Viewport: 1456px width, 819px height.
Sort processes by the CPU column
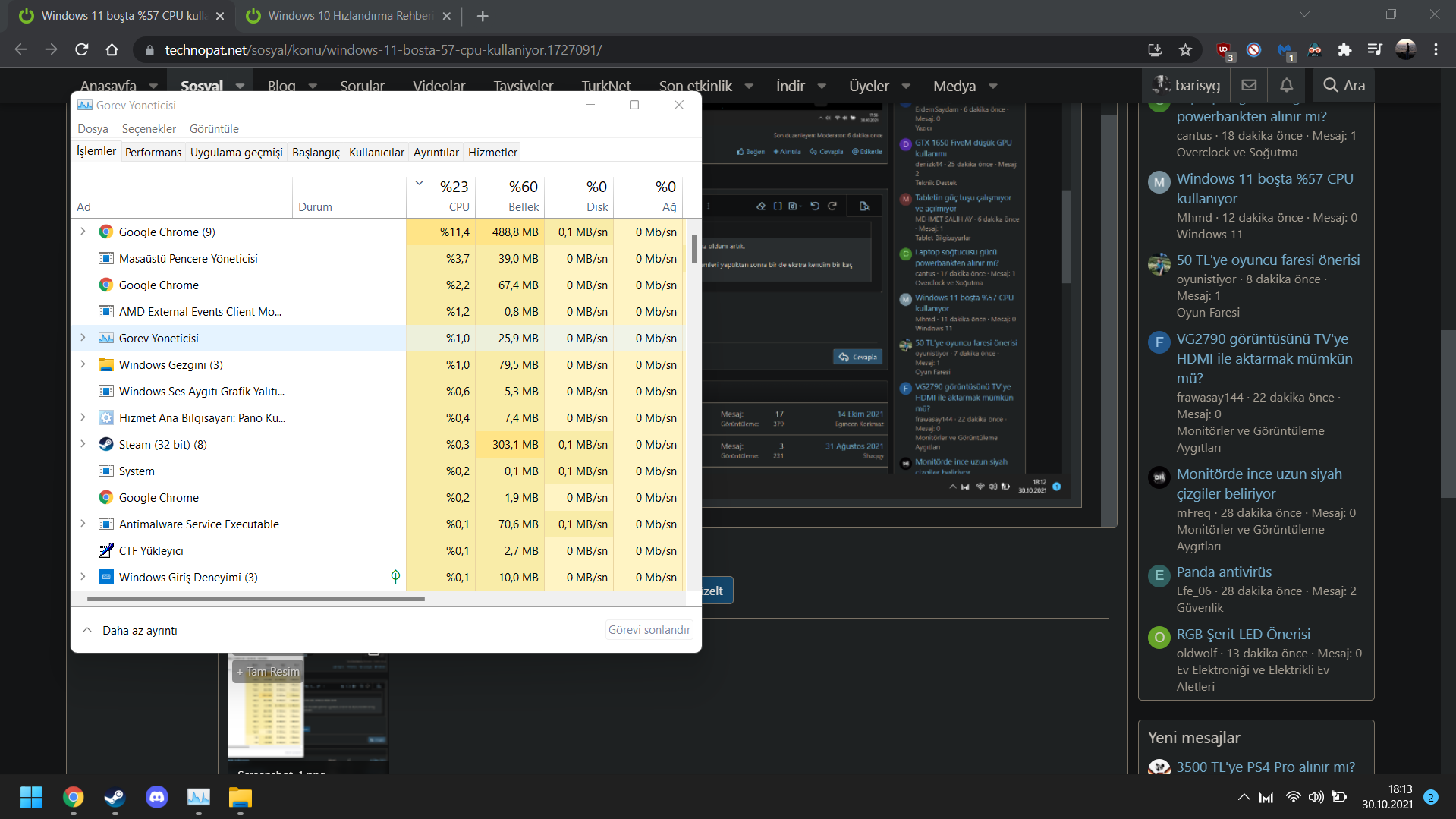click(x=441, y=196)
